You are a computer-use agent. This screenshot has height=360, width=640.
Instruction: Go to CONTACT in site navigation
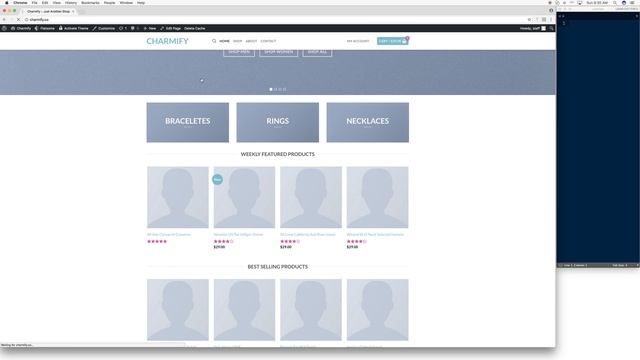click(x=268, y=41)
